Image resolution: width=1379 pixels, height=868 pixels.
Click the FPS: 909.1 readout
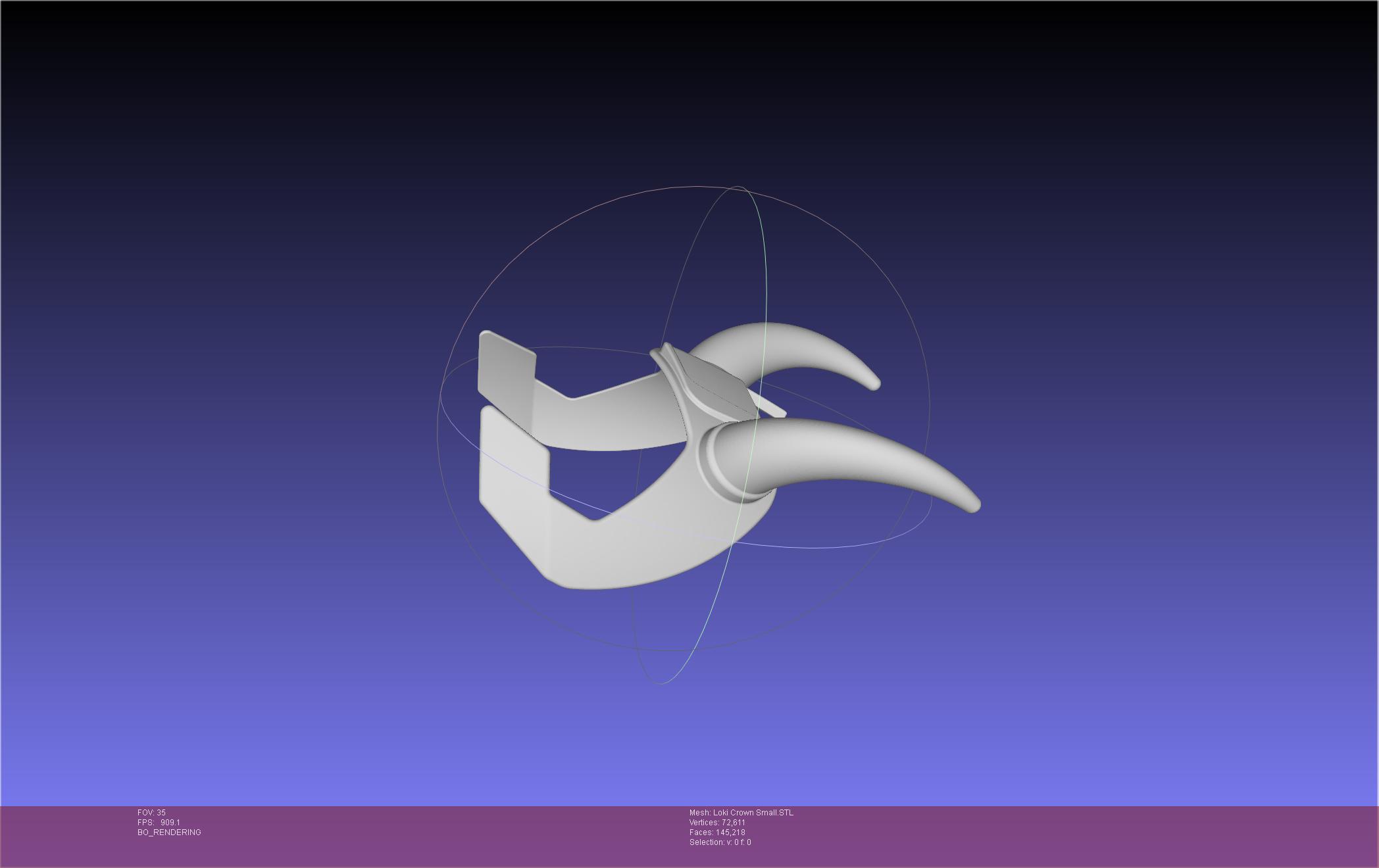(x=159, y=823)
